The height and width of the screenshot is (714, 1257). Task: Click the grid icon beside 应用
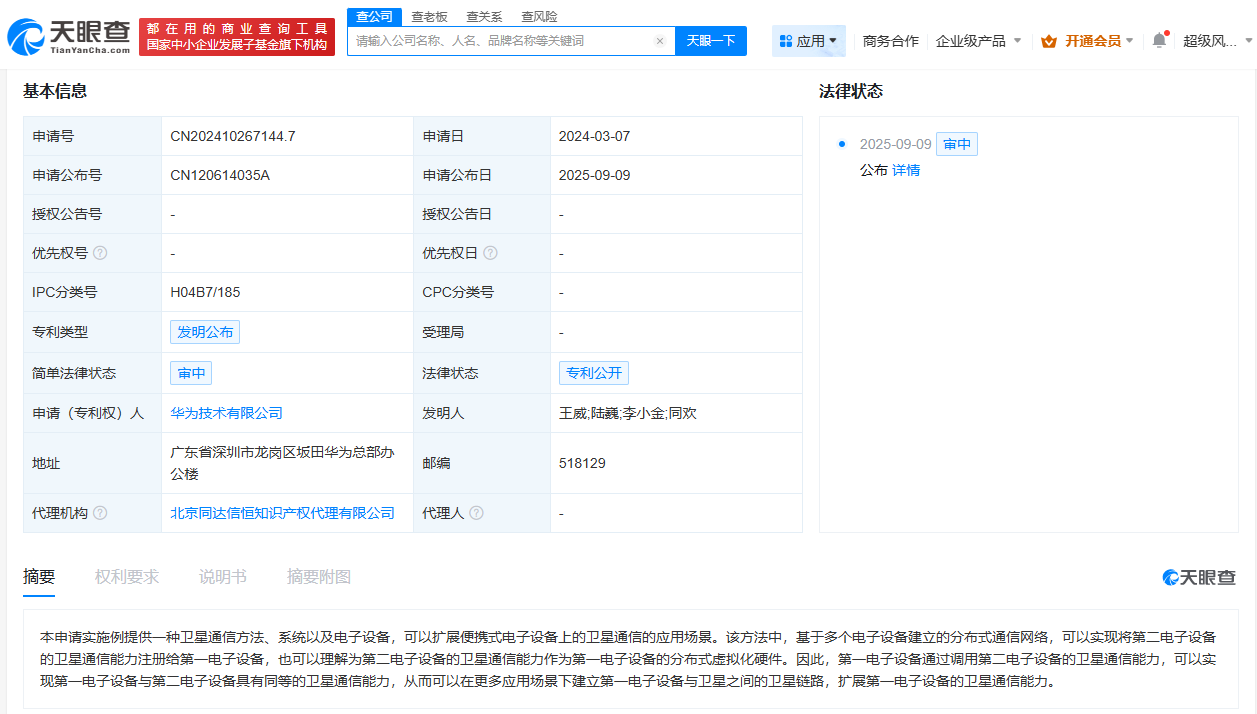(787, 40)
